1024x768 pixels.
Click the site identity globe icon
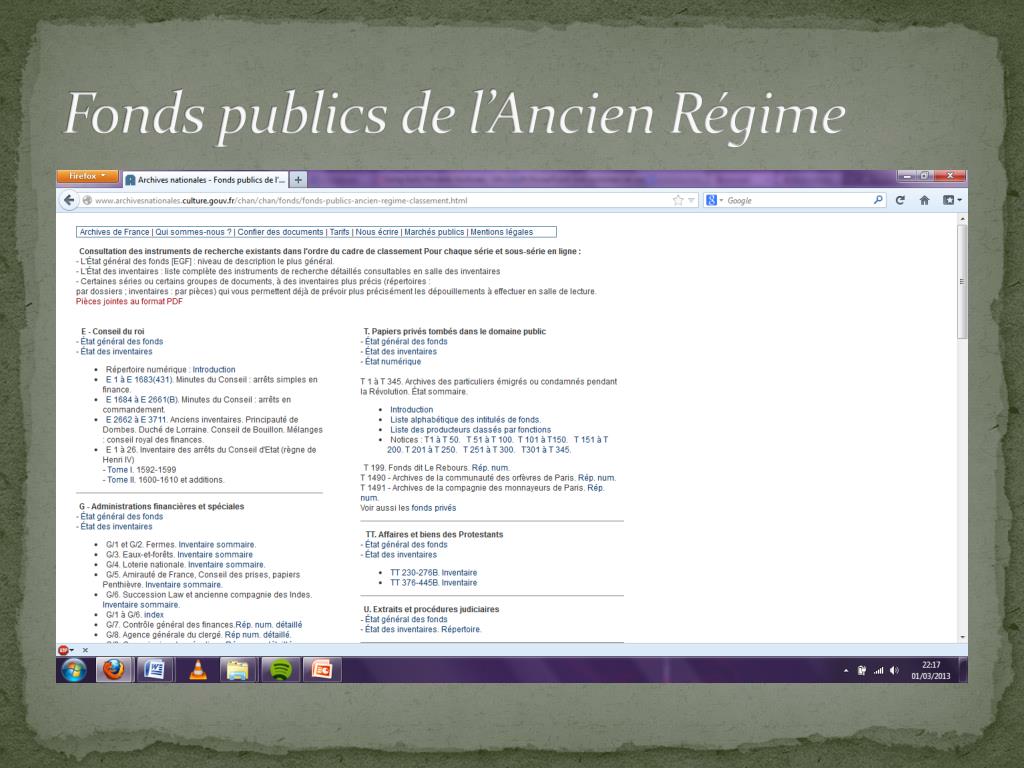pyautogui.click(x=87, y=200)
